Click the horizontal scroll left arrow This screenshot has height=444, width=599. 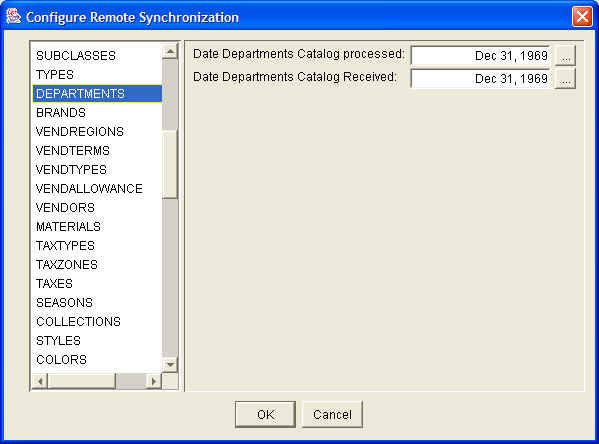(40, 381)
